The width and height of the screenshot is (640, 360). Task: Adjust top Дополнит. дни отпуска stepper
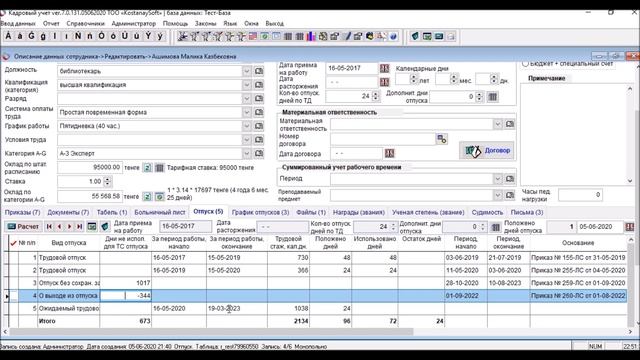click(x=480, y=97)
